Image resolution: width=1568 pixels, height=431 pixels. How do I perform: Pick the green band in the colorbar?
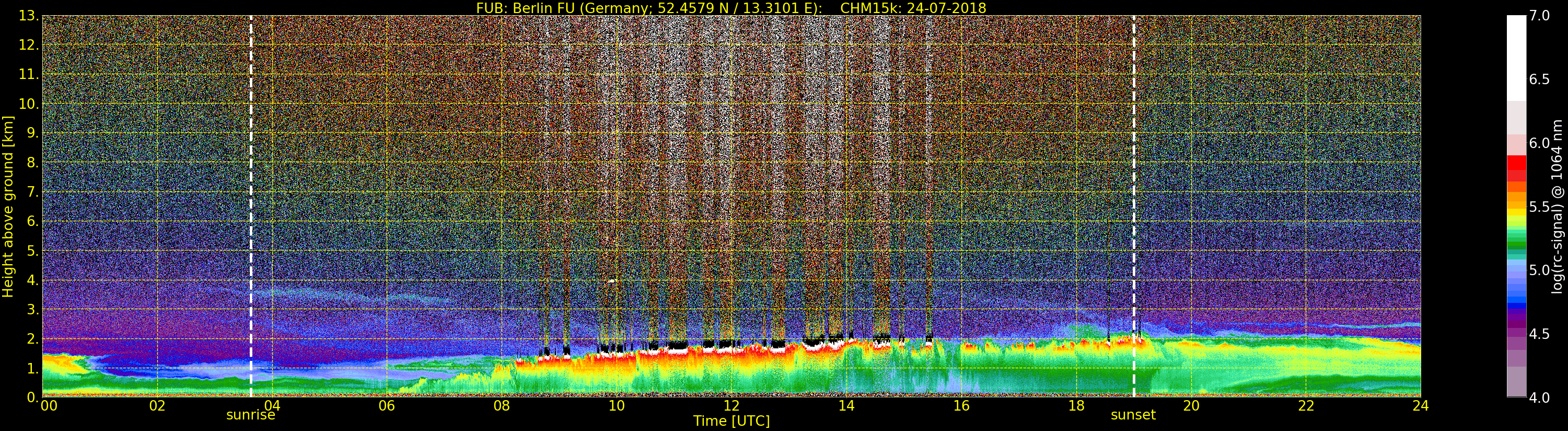1516,244
